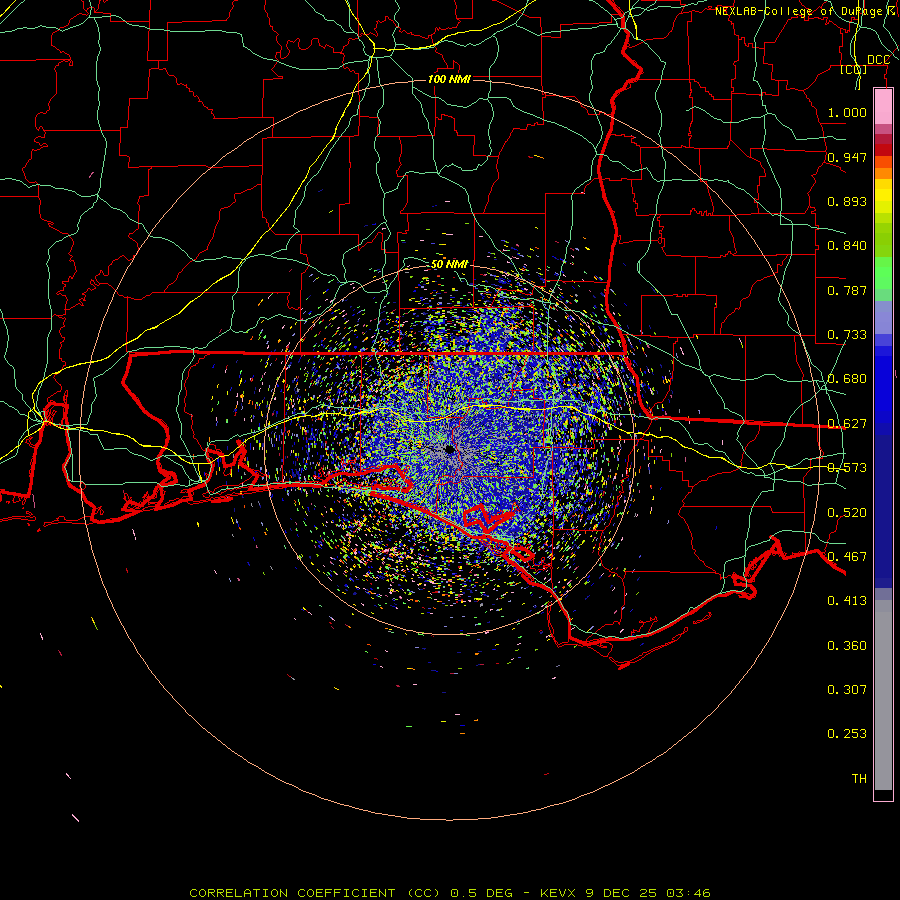The width and height of the screenshot is (900, 900).
Task: Click the TH threshold label
Action: point(859,779)
